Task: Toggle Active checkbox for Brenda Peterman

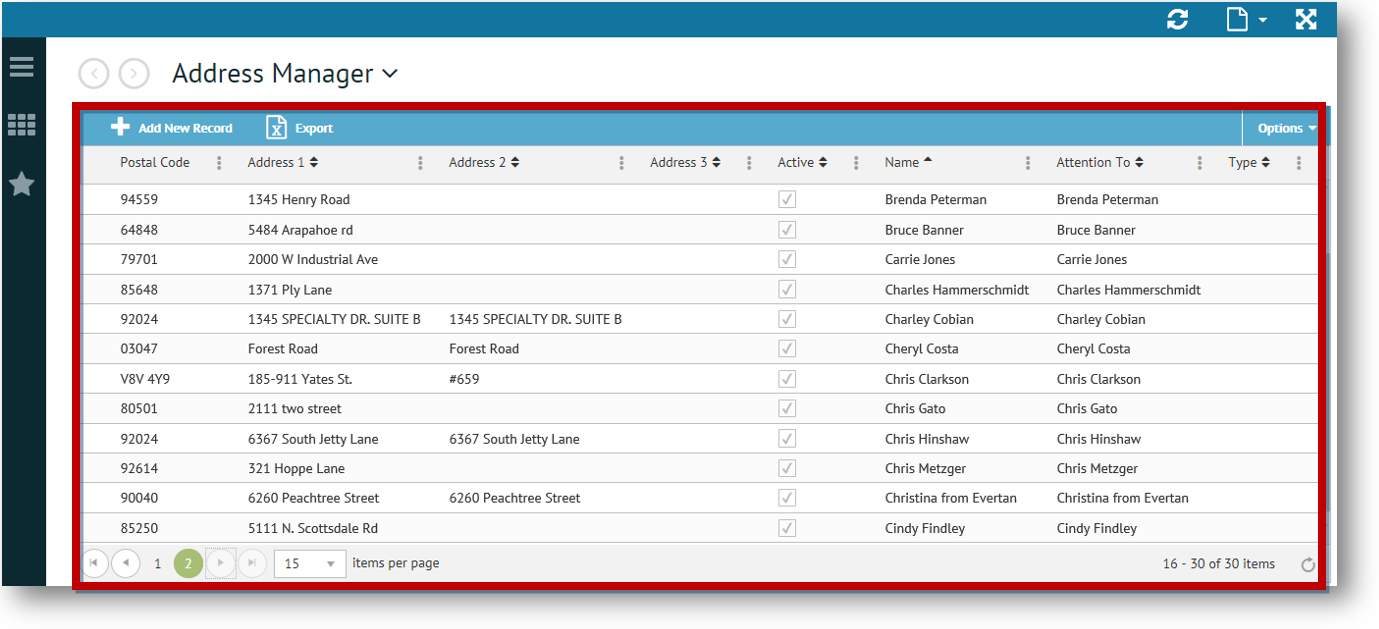Action: [x=787, y=200]
